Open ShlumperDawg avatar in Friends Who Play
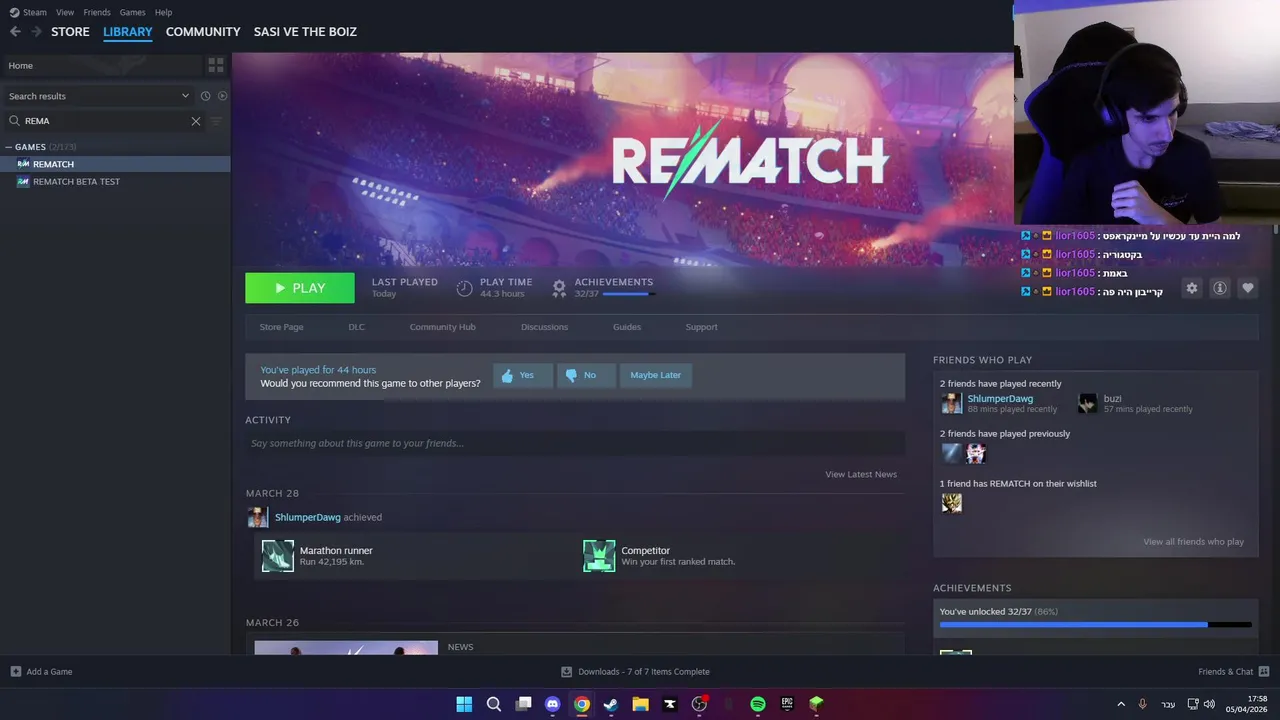This screenshot has height=720, width=1280. pos(951,403)
